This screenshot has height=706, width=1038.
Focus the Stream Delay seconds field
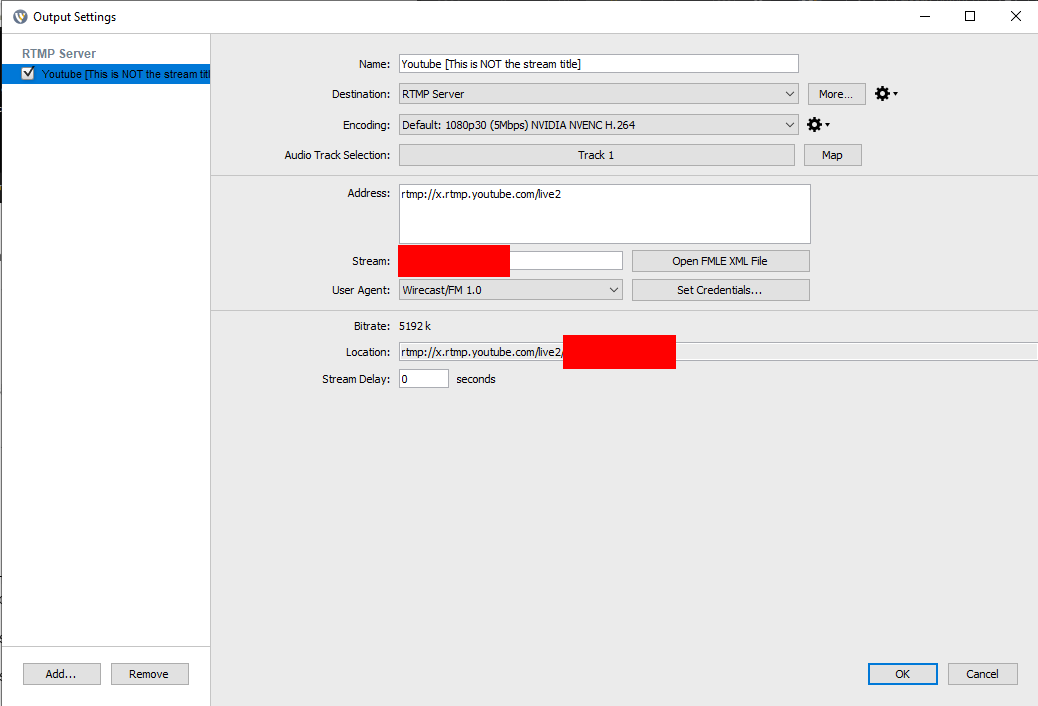click(423, 379)
